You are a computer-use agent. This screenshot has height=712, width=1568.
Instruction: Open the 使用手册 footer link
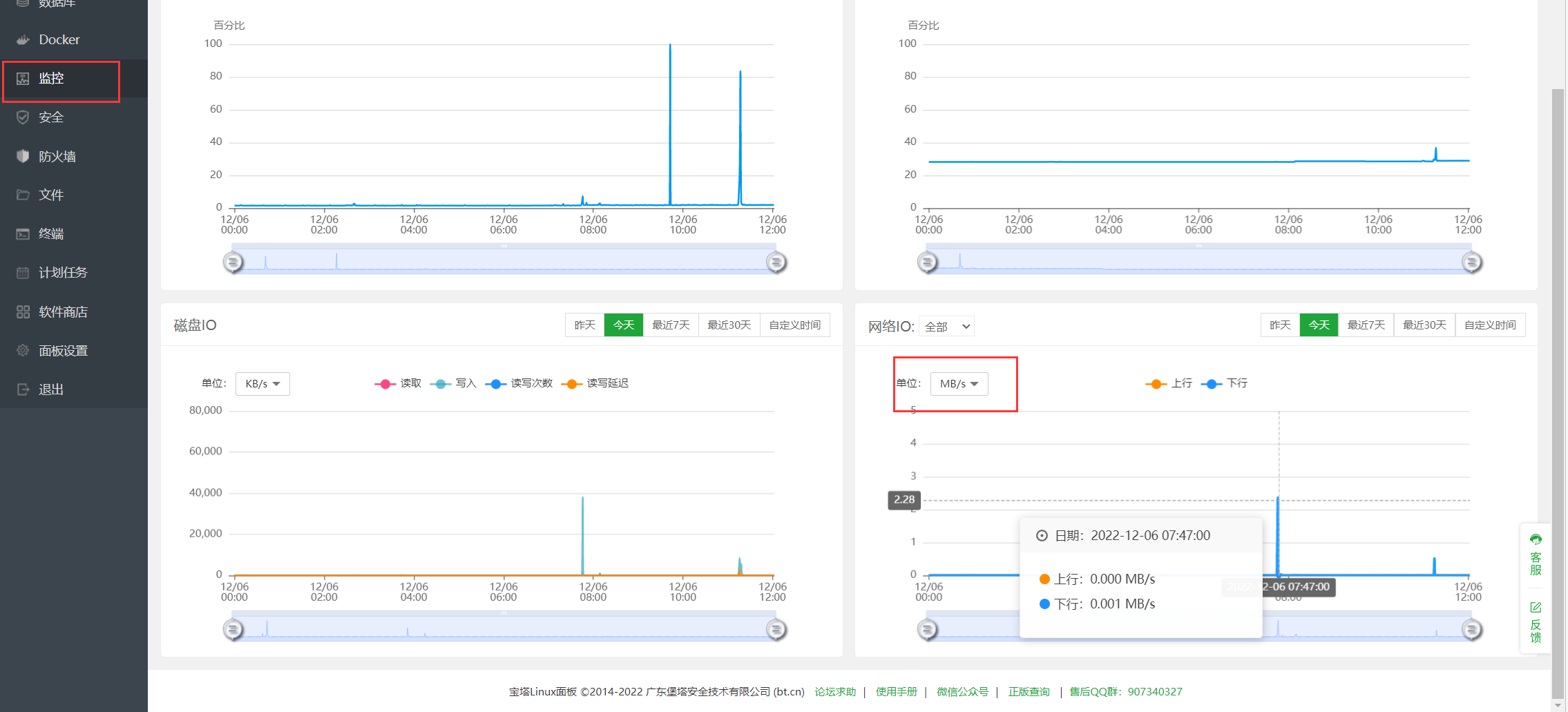pyautogui.click(x=896, y=691)
